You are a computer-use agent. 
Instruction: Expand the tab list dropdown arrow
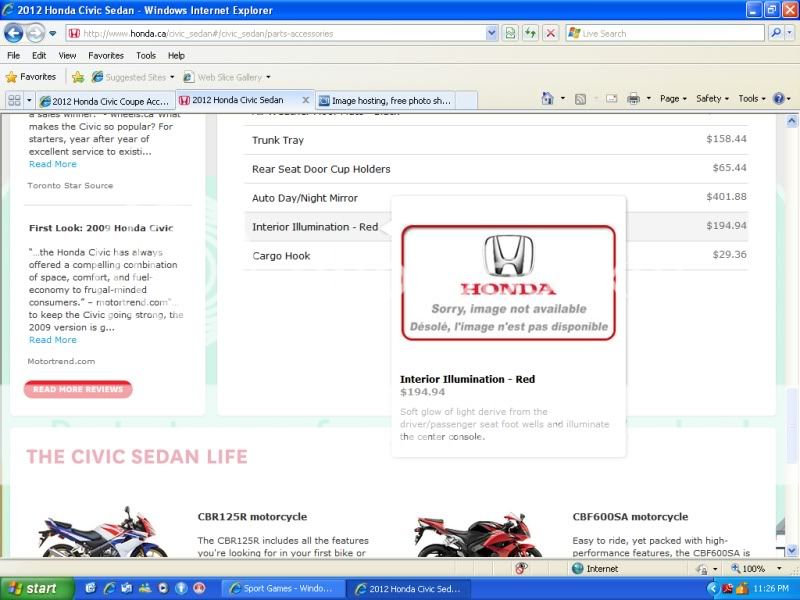[x=29, y=101]
